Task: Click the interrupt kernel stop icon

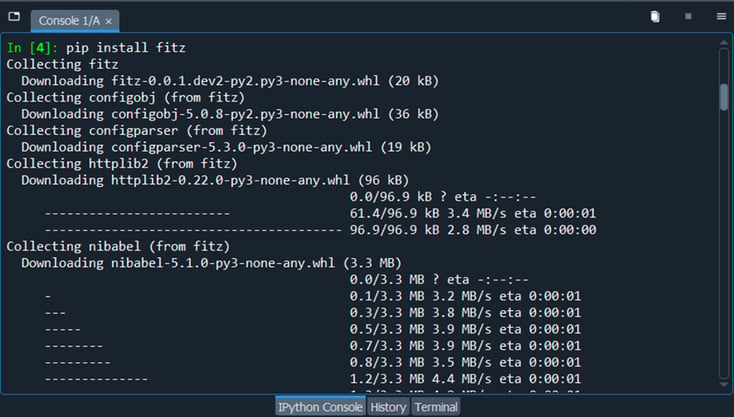Action: click(x=688, y=16)
